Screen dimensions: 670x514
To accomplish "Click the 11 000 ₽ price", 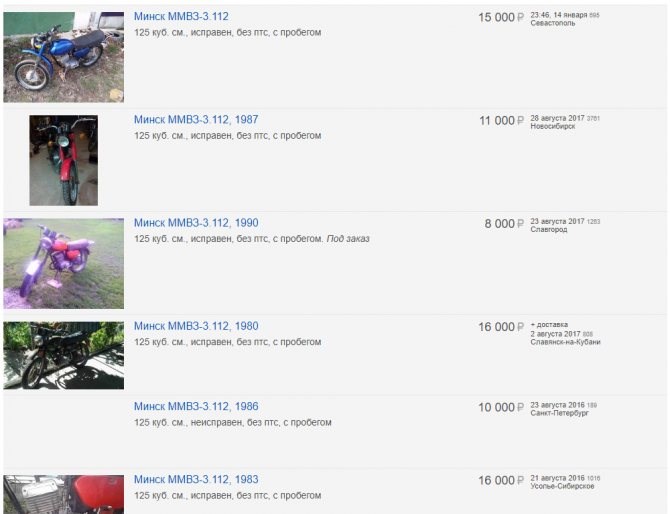I will 501,121.
